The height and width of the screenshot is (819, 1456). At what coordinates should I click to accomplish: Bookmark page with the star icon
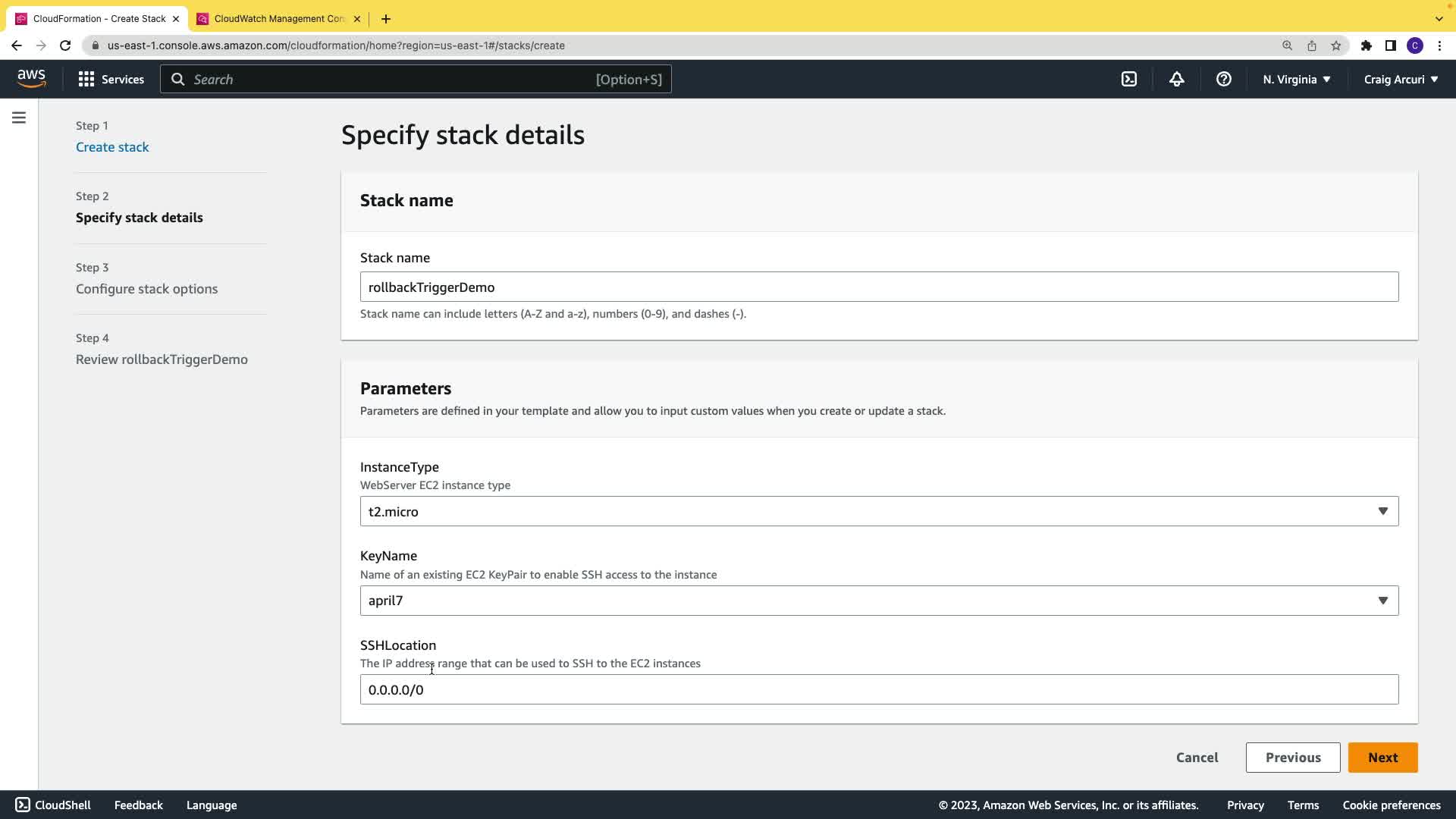point(1335,45)
